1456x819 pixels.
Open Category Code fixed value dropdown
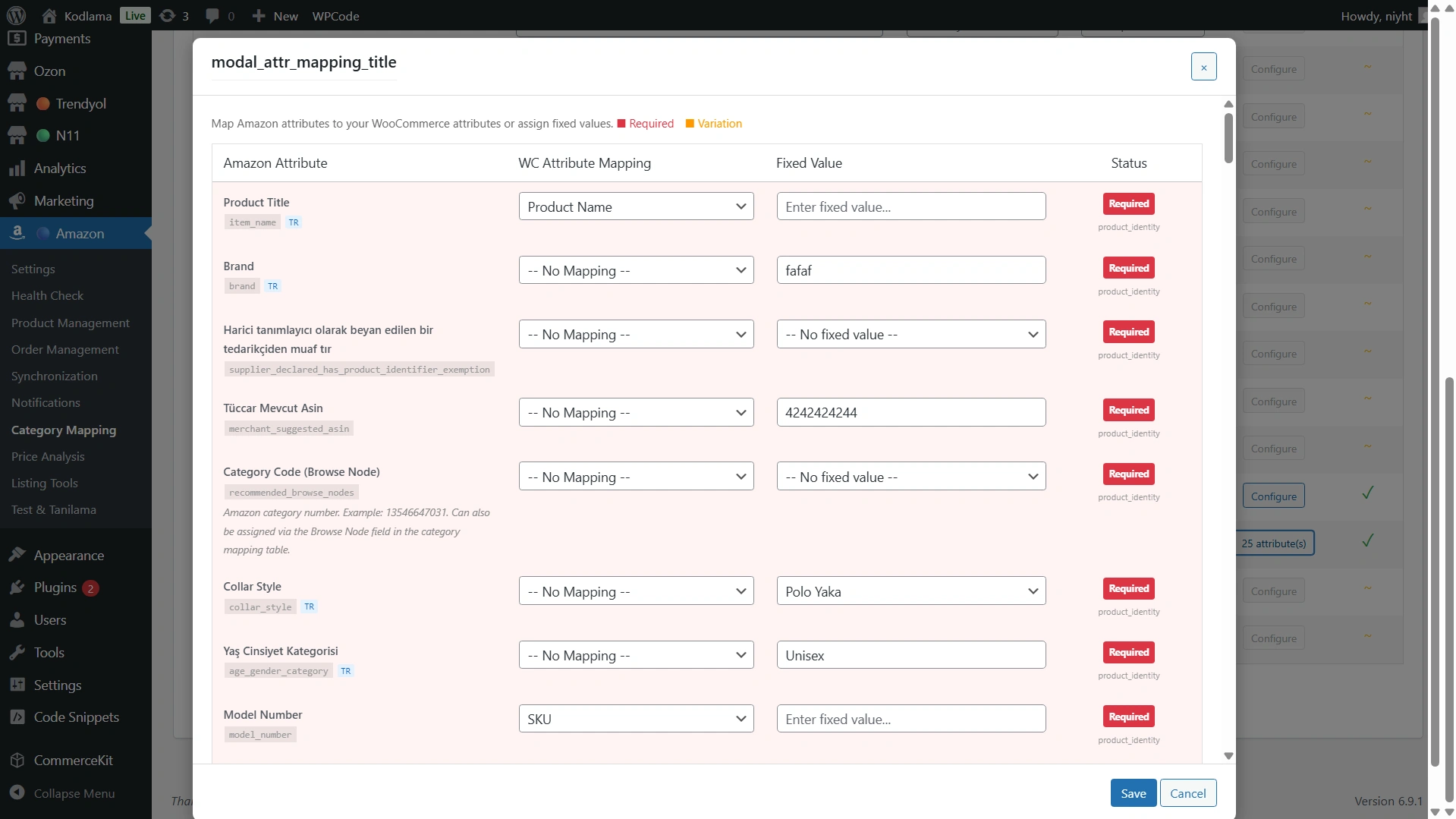point(910,477)
